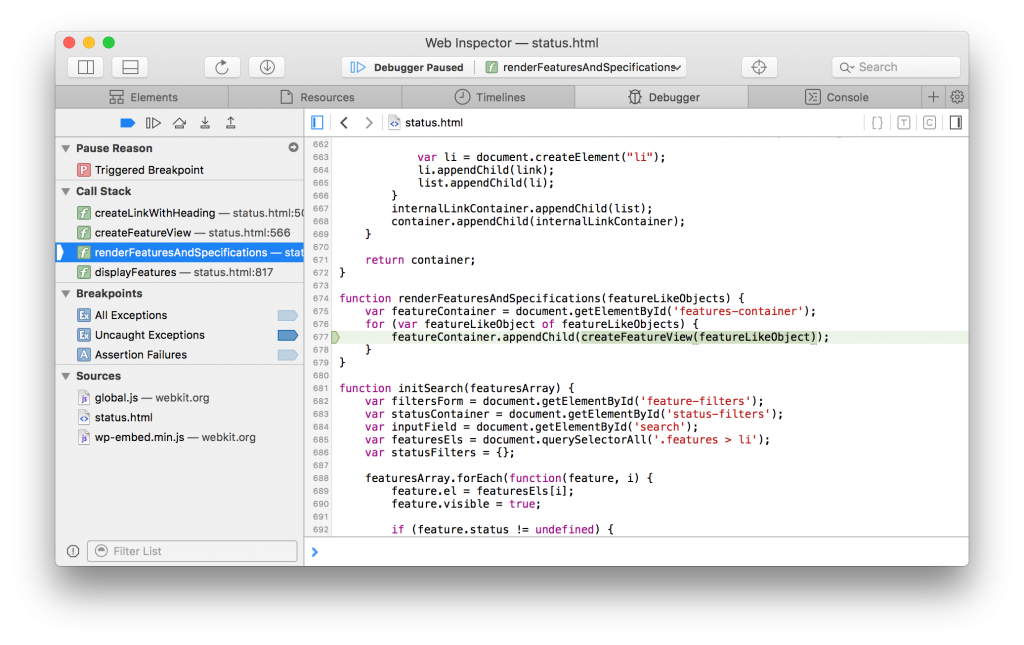The width and height of the screenshot is (1024, 645).
Task: Click the Filter List input field
Action: click(192, 550)
